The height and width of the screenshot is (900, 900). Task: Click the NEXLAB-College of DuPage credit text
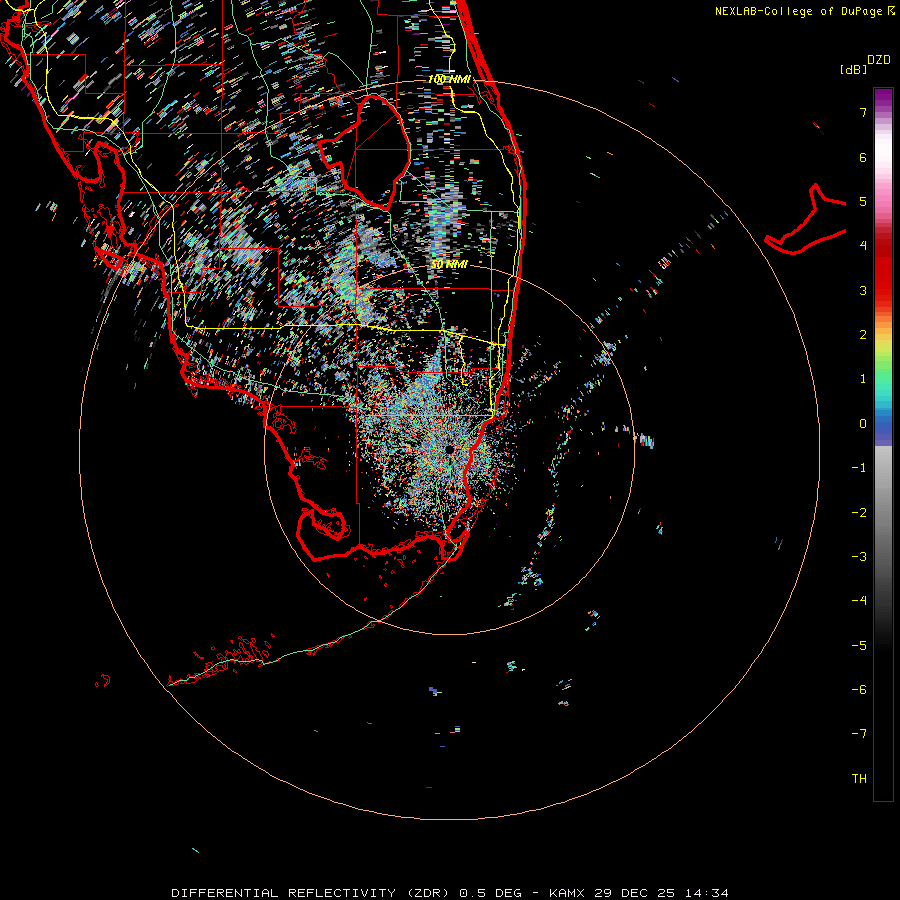click(x=797, y=11)
